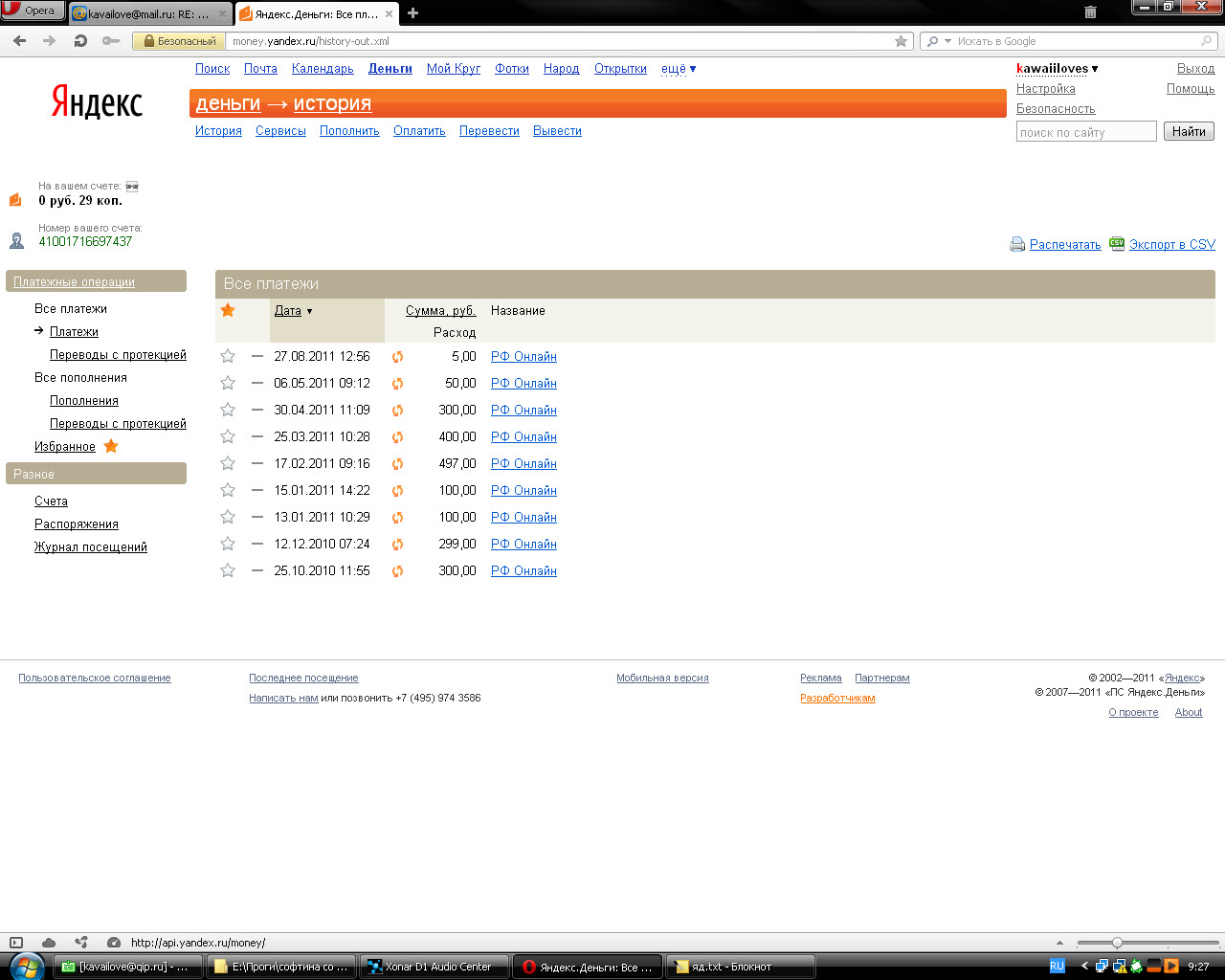The height and width of the screenshot is (980, 1225).
Task: Mark the 13.01.2011 payment as favorite
Action: (x=228, y=517)
